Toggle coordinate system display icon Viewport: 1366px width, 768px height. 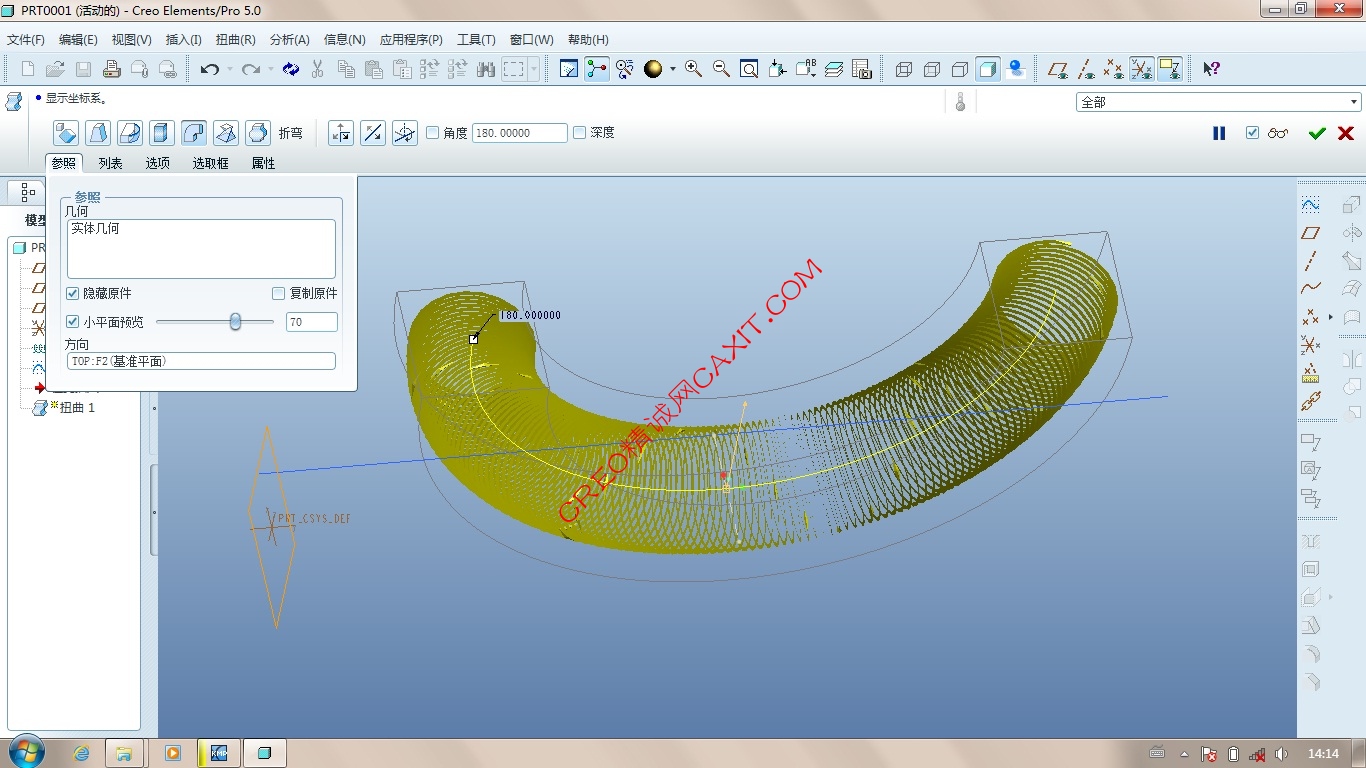[1141, 69]
